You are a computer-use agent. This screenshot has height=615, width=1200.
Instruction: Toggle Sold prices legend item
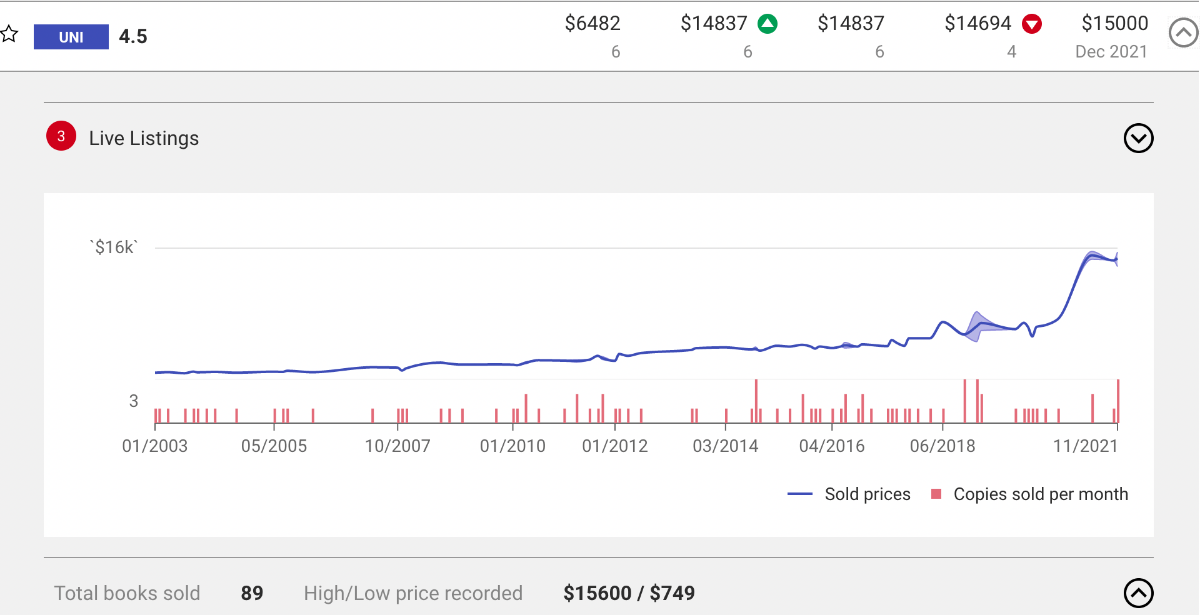(849, 494)
